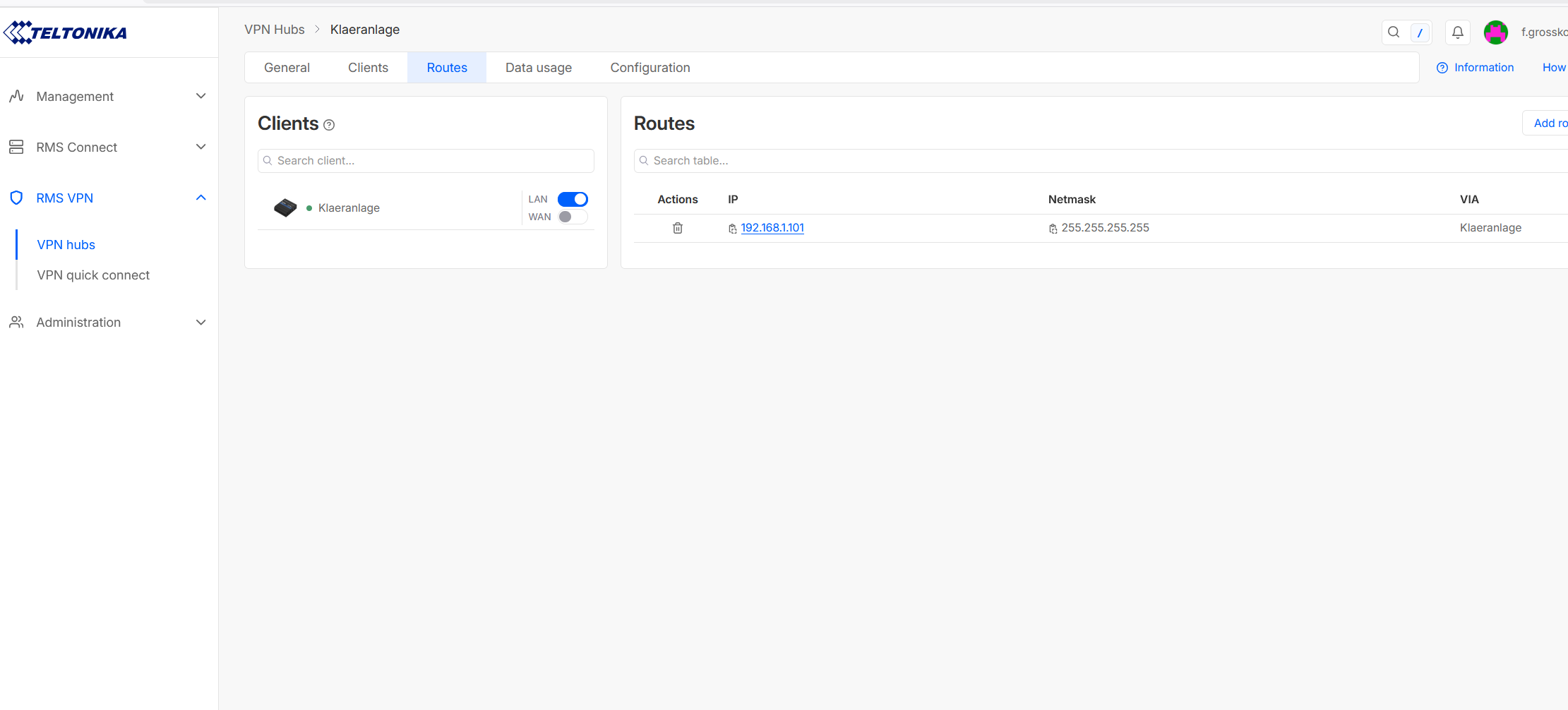Open the notifications bell
1568x710 pixels.
1458,32
